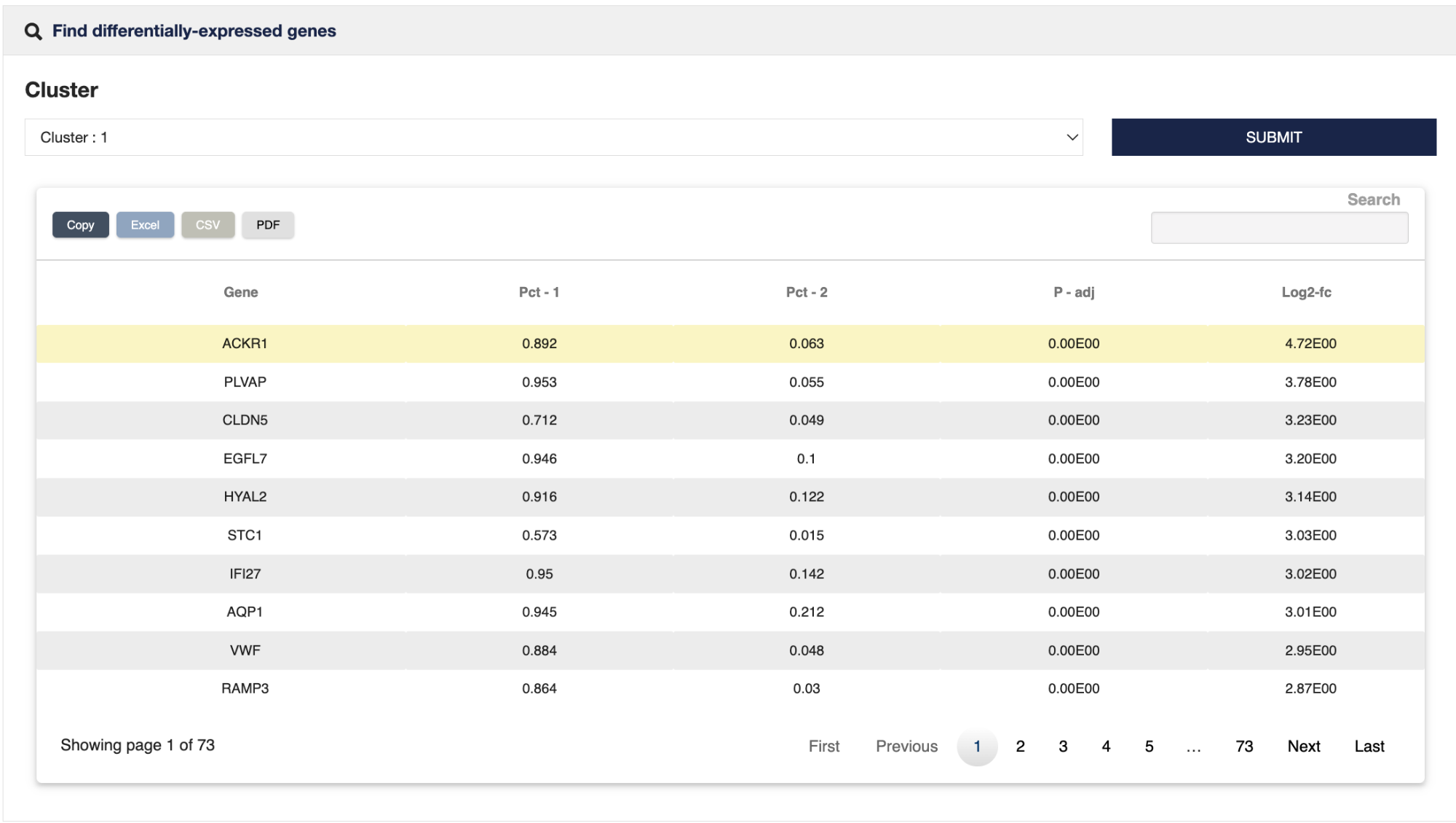Screen dimensions: 1456x823
Task: Click Showing page 1 of 73 text
Action: (138, 745)
